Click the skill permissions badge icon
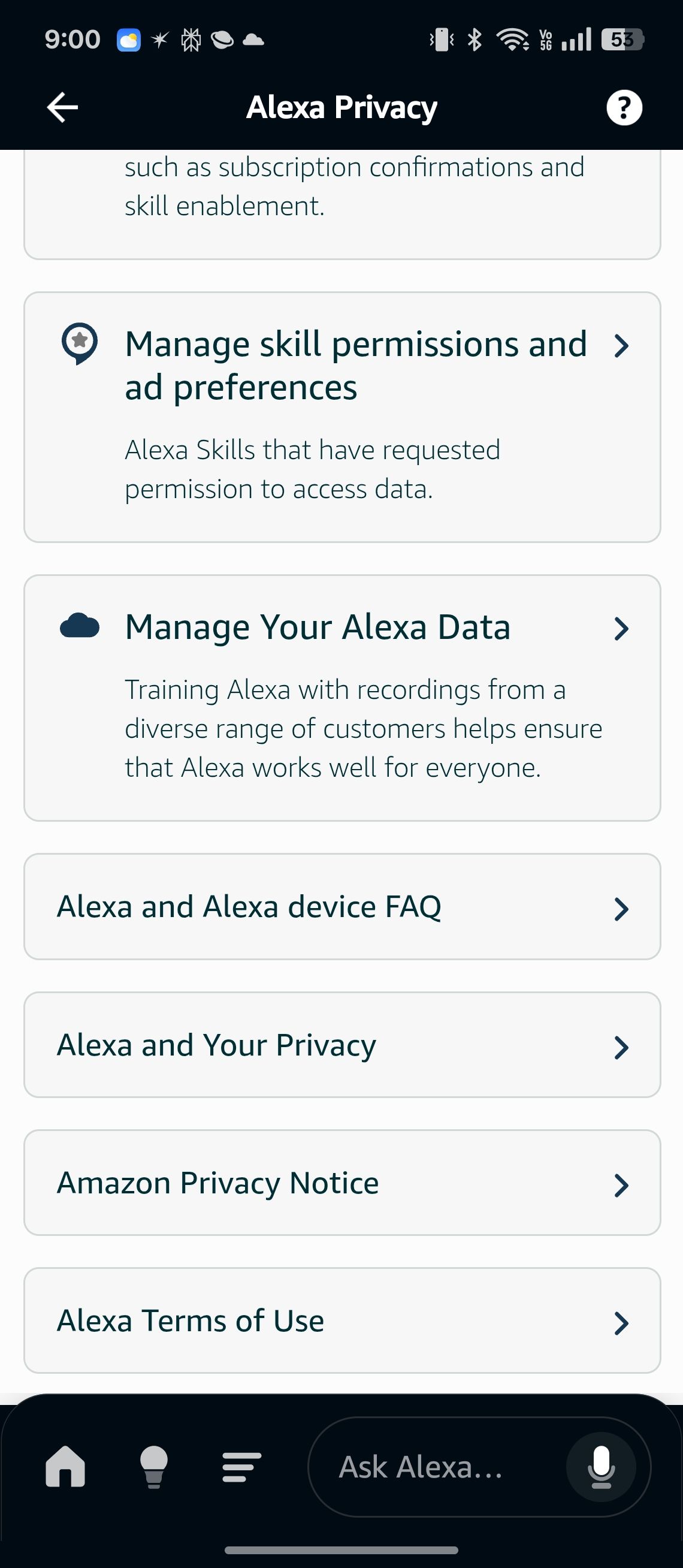The image size is (683, 1568). point(79,345)
